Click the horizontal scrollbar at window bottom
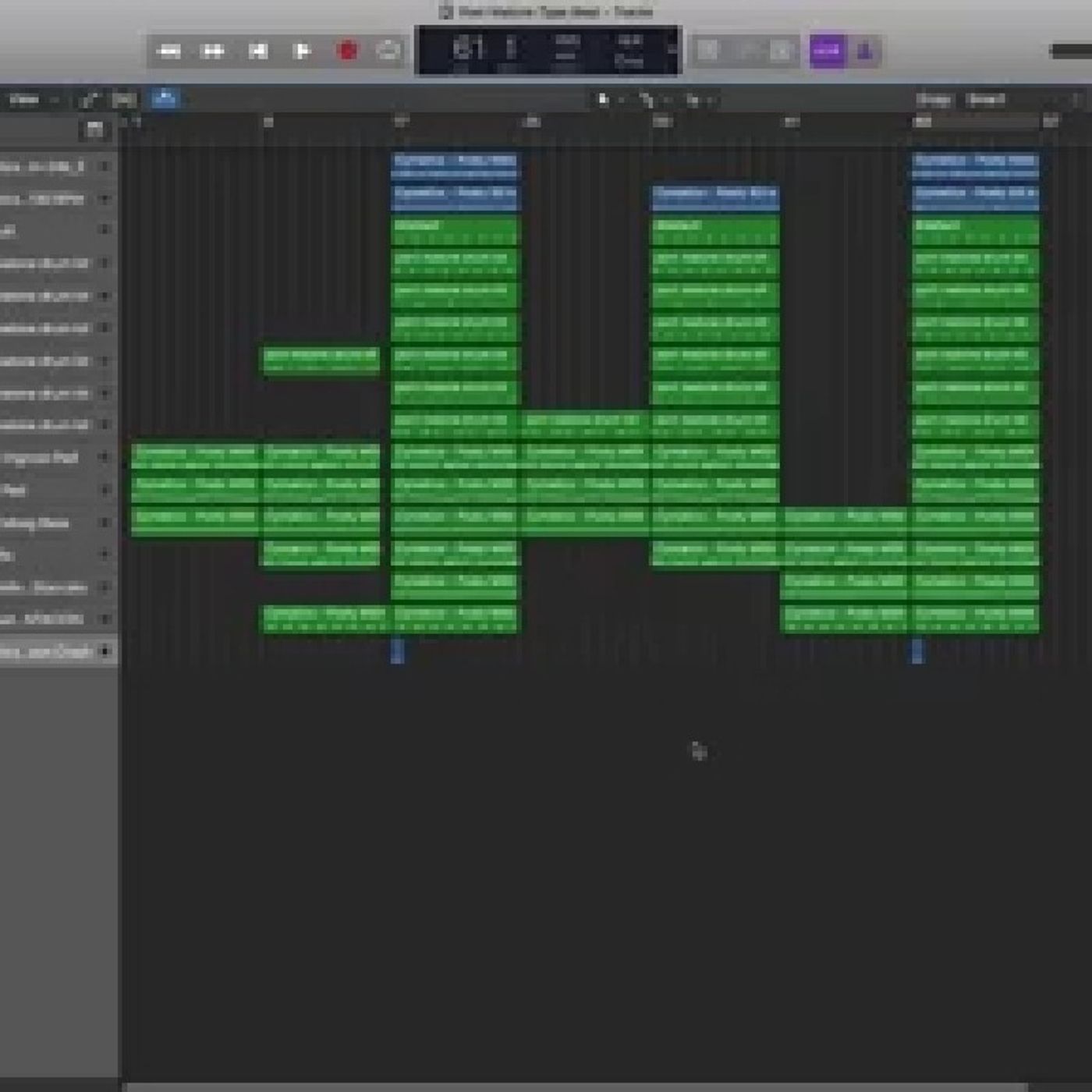Screen dimensions: 1092x1092 [x=577, y=1086]
